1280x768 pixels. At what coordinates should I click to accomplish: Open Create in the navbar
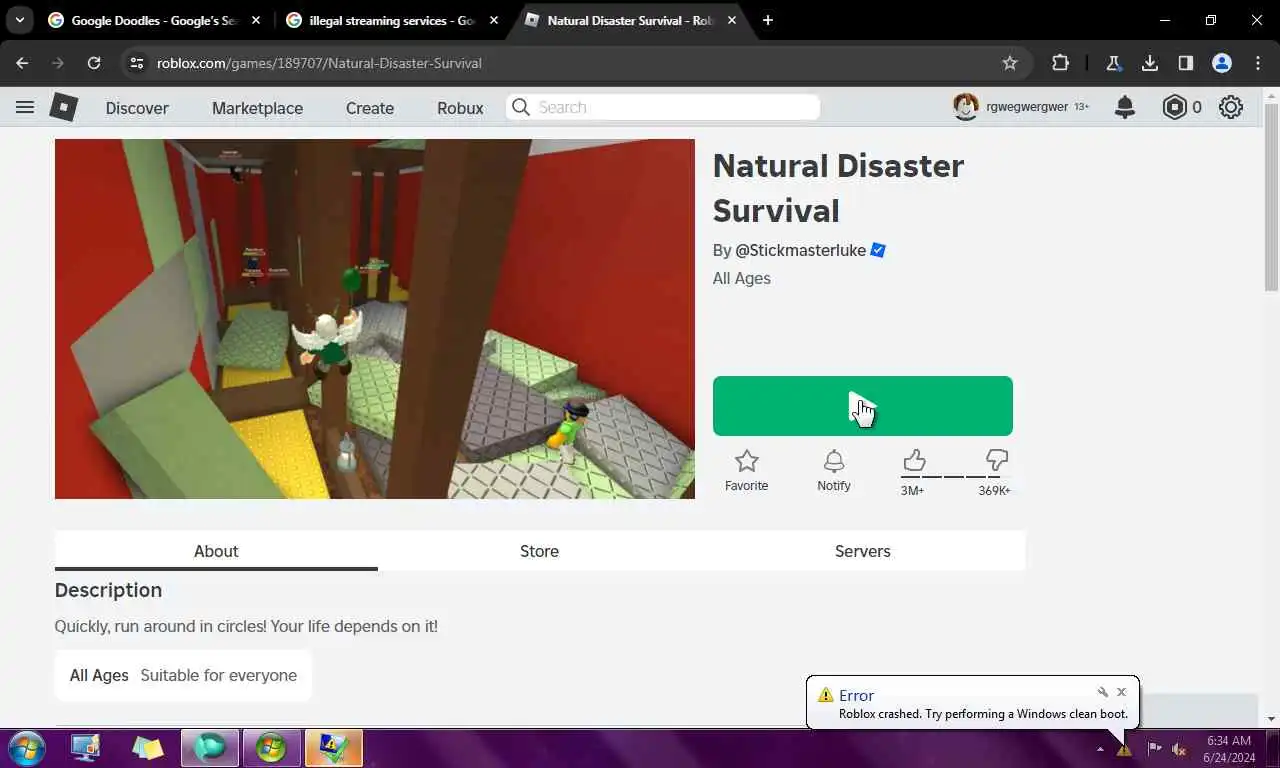(x=370, y=108)
